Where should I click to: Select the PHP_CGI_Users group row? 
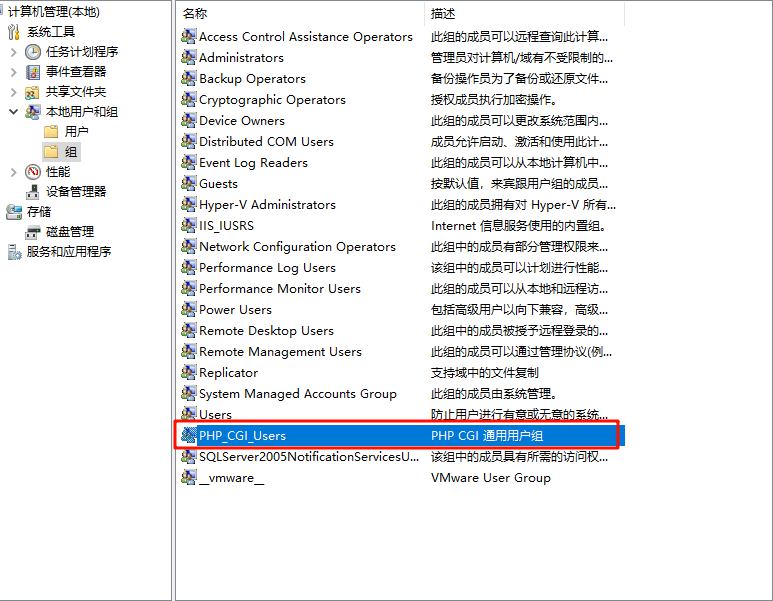tap(242, 436)
